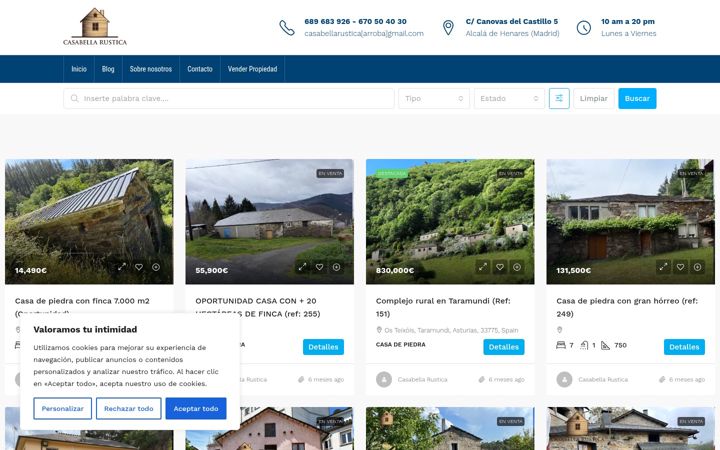This screenshot has height=450, width=720.
Task: Open photo of 131,500€ stone house
Action: (630, 221)
